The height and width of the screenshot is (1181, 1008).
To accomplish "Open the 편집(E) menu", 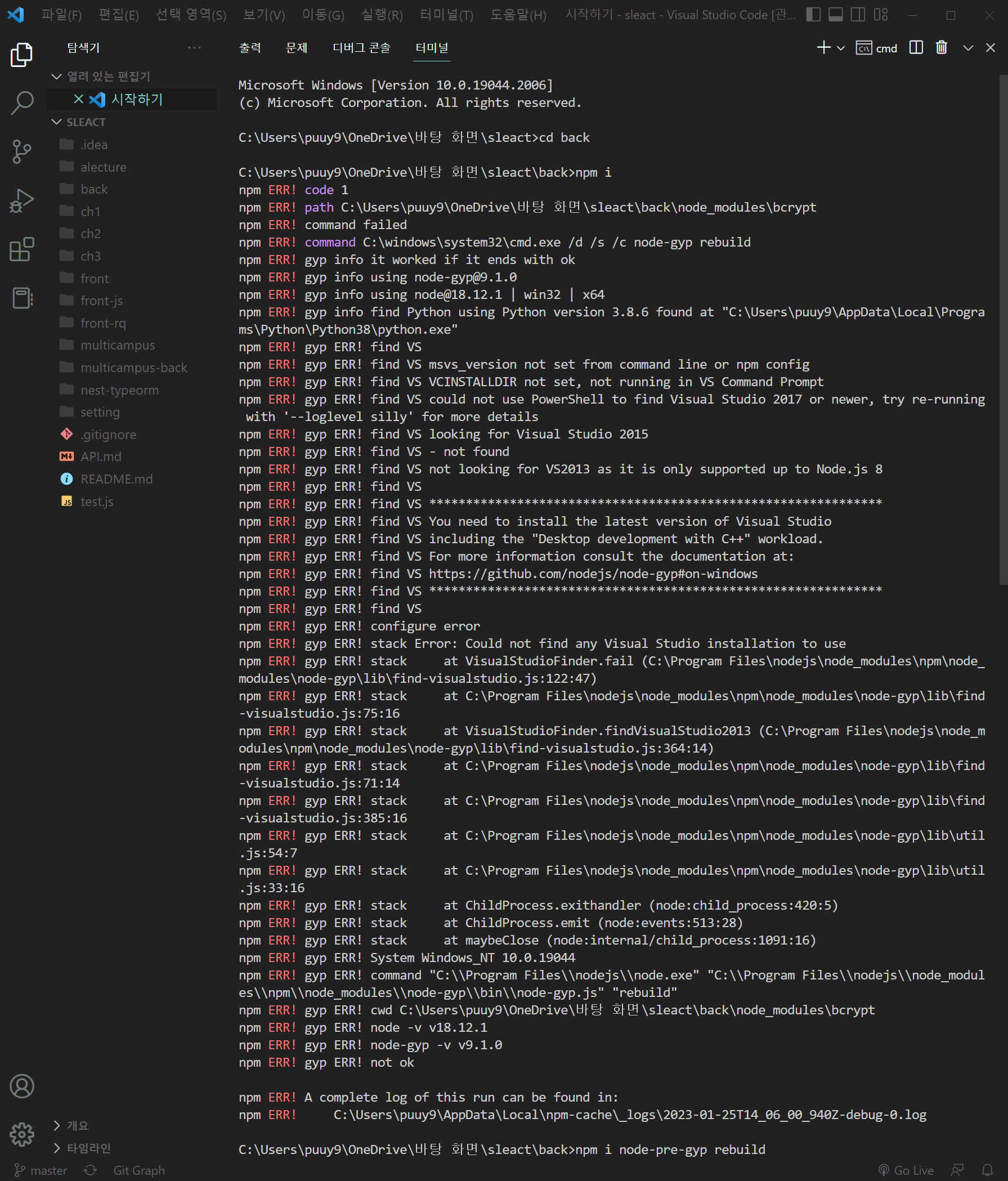I will click(x=119, y=15).
